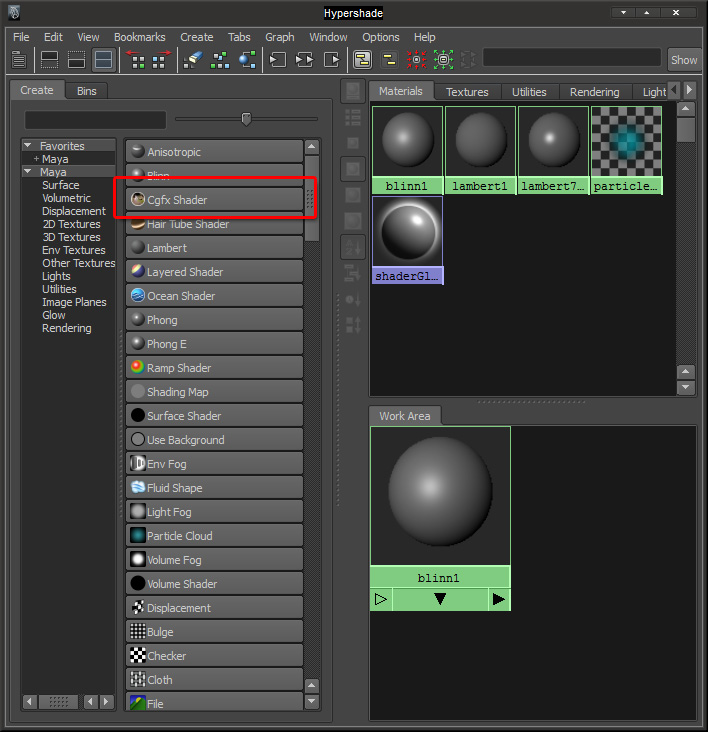708x732 pixels.
Task: Switch to the Utilities tab
Action: point(529,92)
